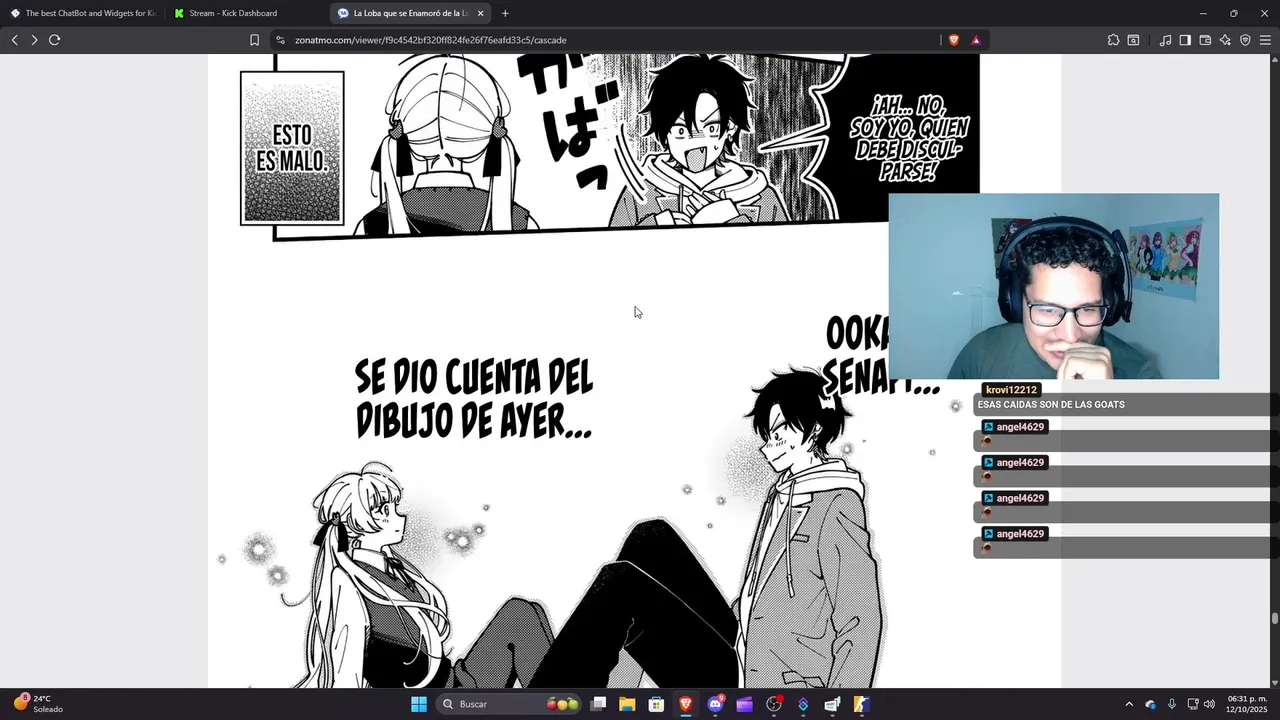Open the Leo AI sparkle icon
Screen dimensions: 1280x720
pyautogui.click(x=1225, y=40)
